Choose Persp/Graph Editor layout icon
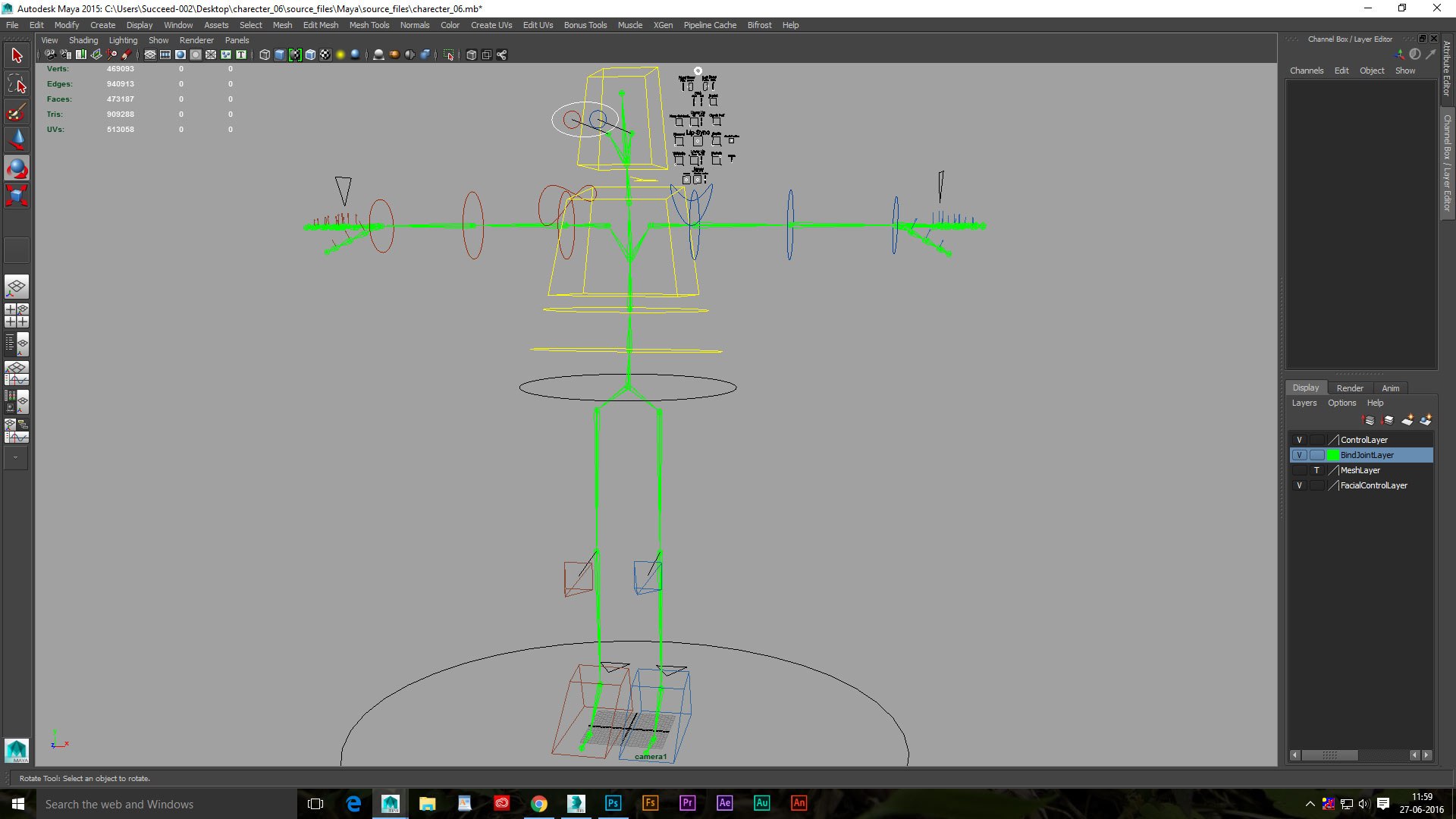1456x819 pixels. point(17,373)
